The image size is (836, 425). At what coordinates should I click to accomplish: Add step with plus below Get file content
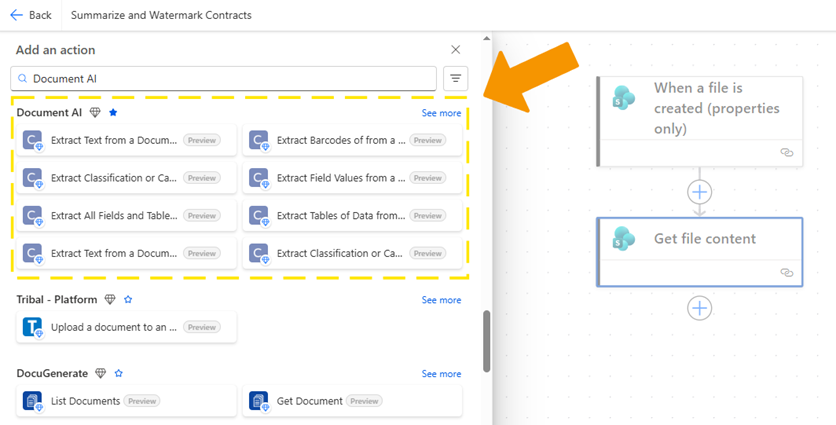[700, 308]
